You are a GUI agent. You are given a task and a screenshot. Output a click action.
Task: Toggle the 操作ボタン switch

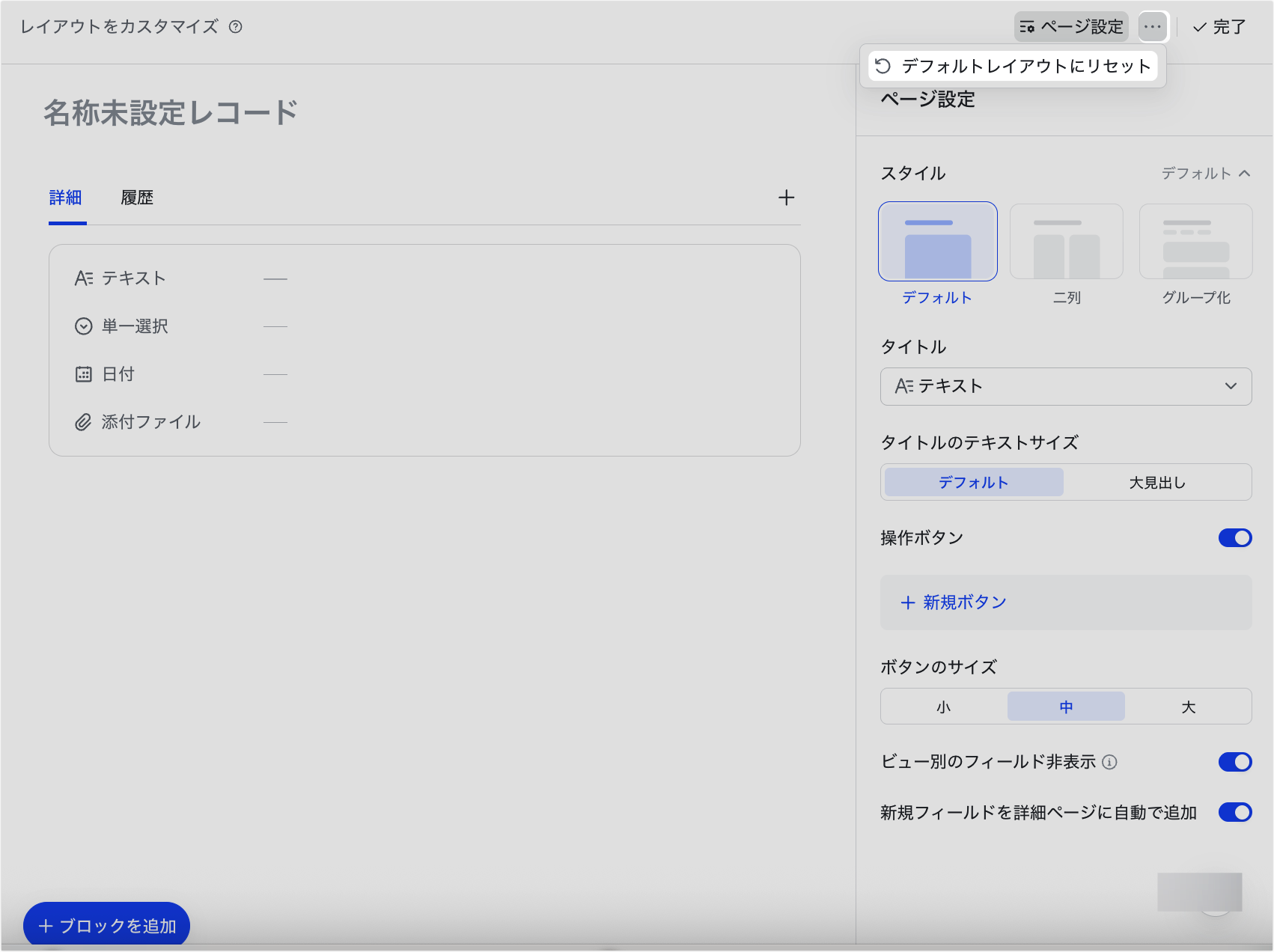pyautogui.click(x=1235, y=537)
